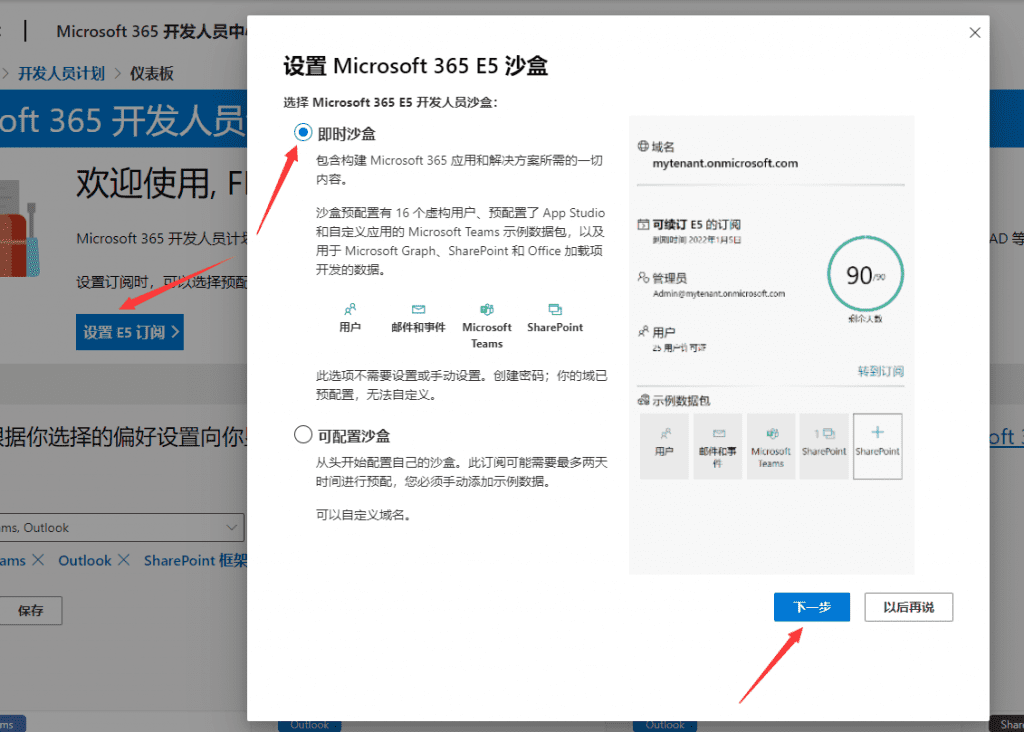Click the SharePoint icon in feature list
This screenshot has width=1024, height=732.
(555, 310)
